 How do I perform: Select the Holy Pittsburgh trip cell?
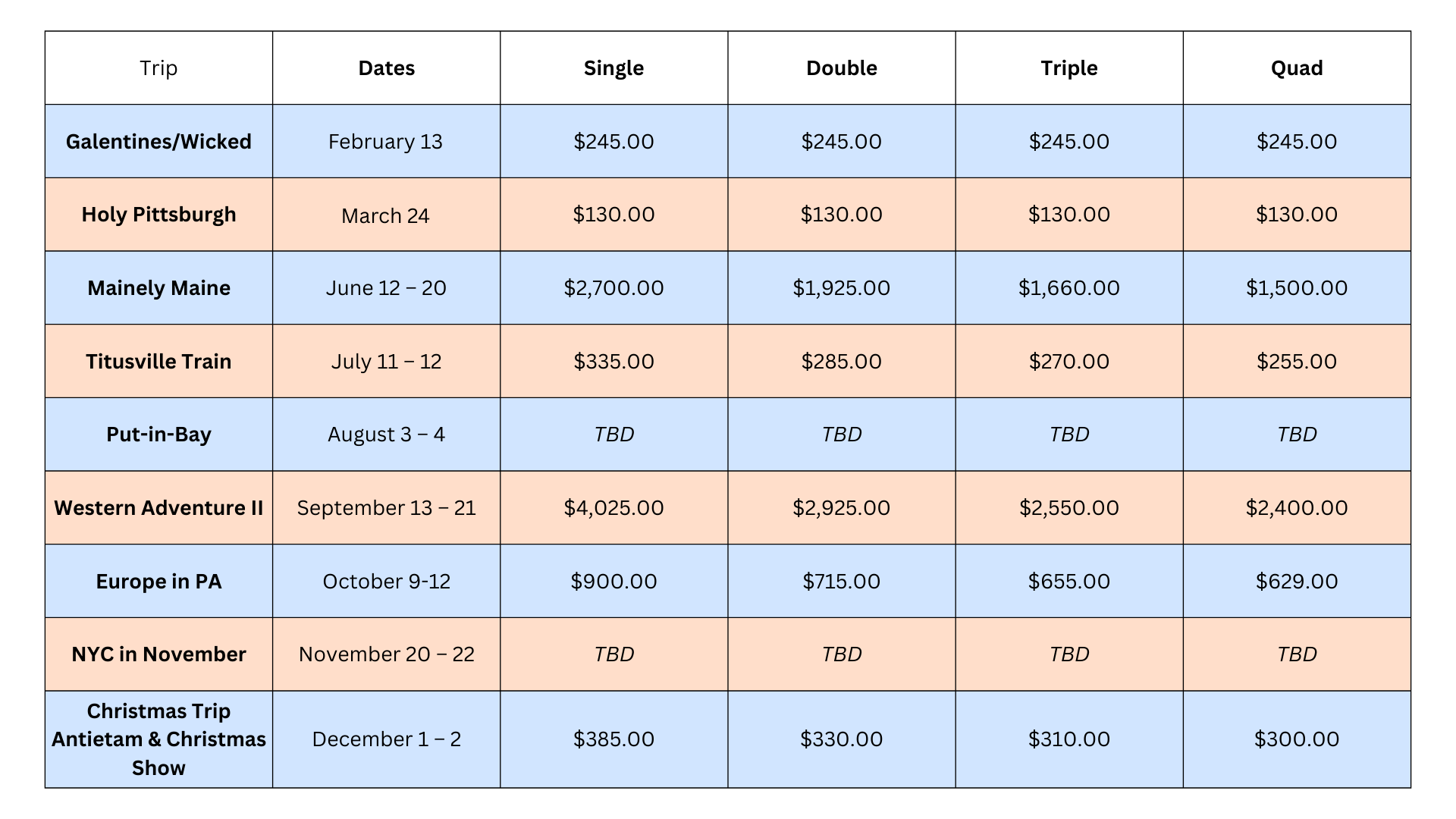coord(158,215)
